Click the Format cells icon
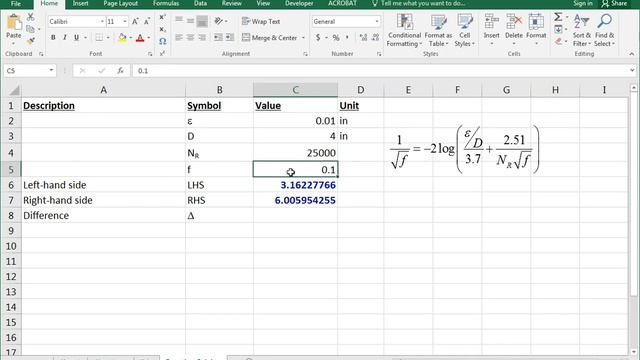Viewport: 640px width, 360px height. pos(536,21)
